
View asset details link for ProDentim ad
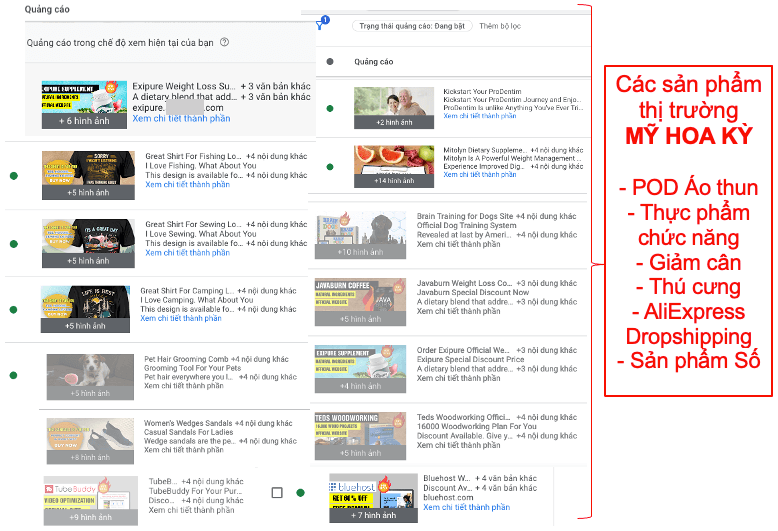pos(480,116)
